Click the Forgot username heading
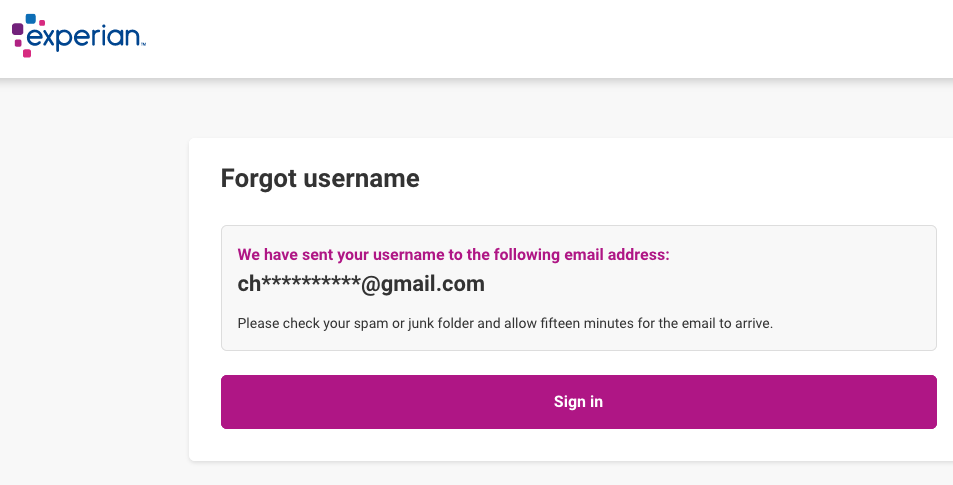Screen dimensions: 953x485 pos(320,179)
